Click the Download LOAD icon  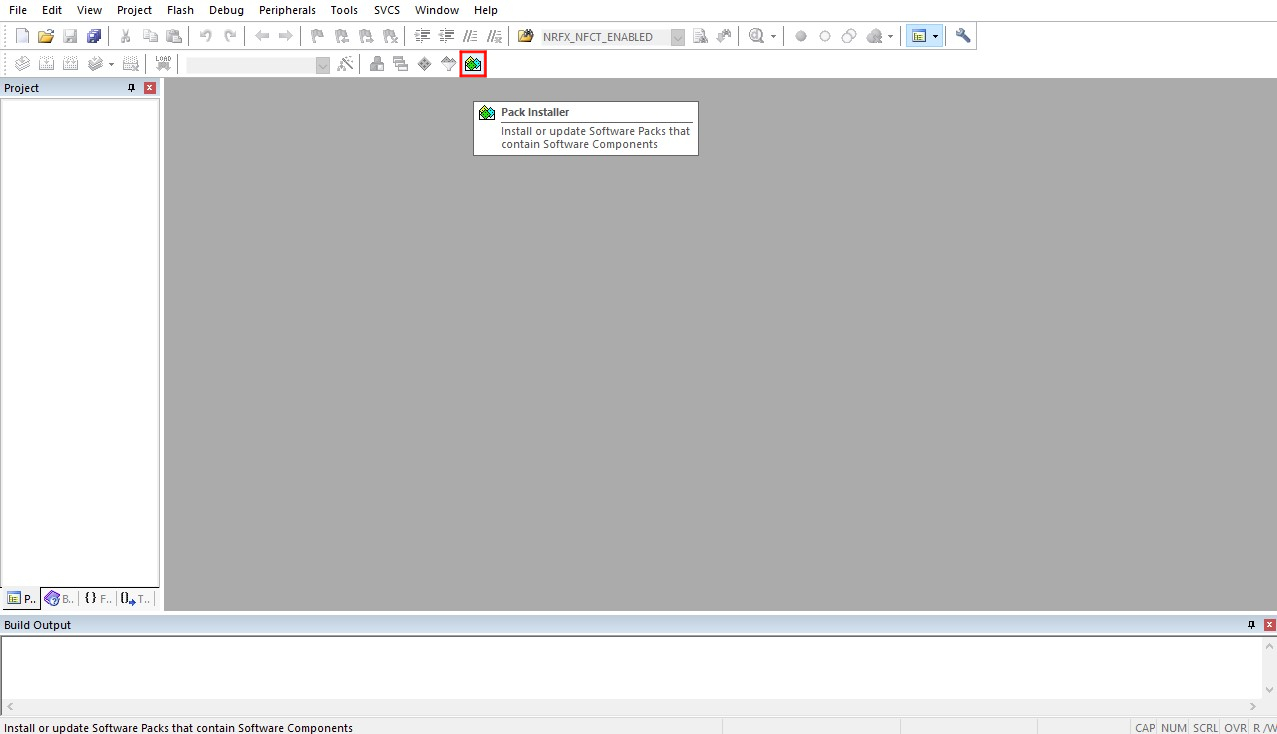pos(163,64)
